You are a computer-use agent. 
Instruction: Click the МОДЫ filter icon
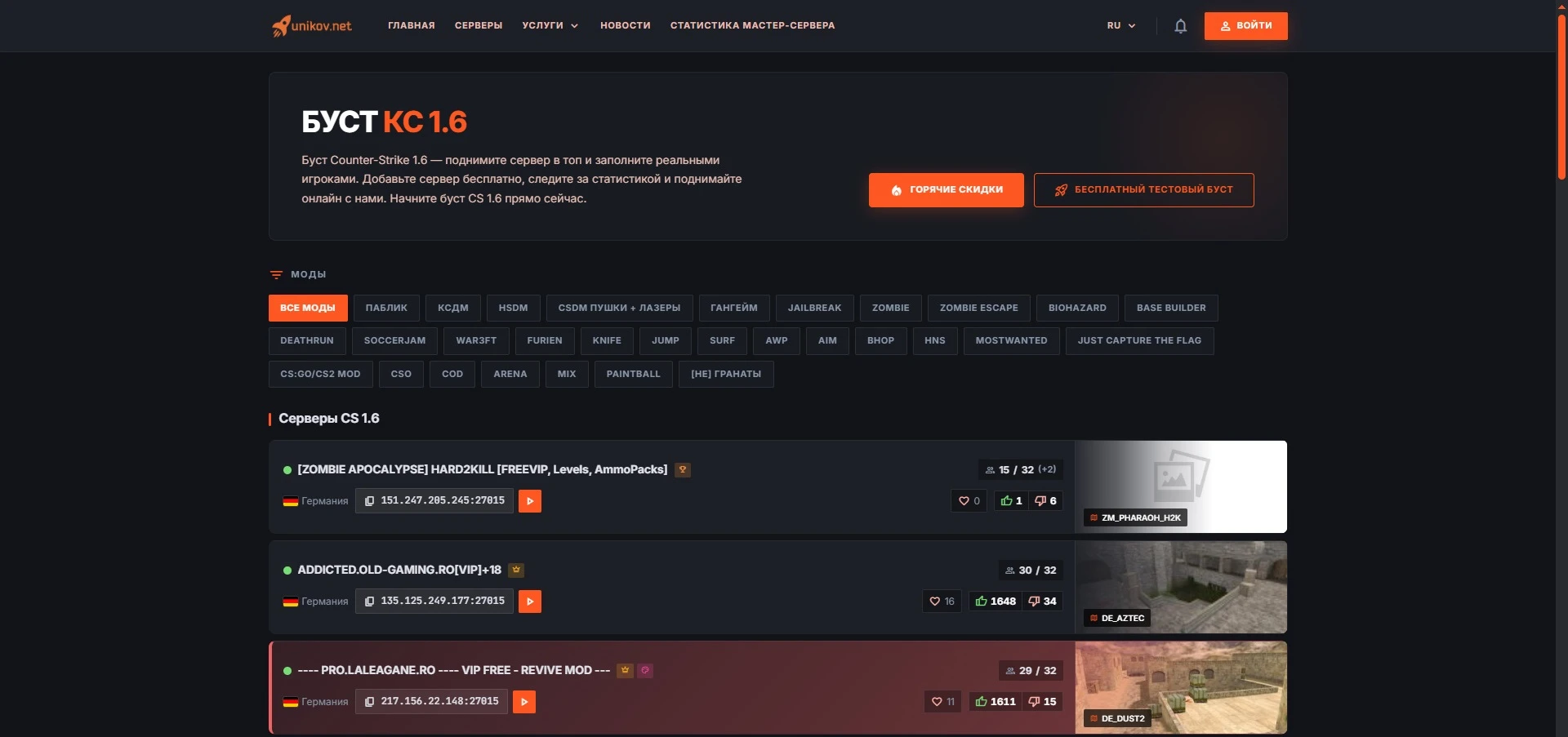pyautogui.click(x=276, y=275)
